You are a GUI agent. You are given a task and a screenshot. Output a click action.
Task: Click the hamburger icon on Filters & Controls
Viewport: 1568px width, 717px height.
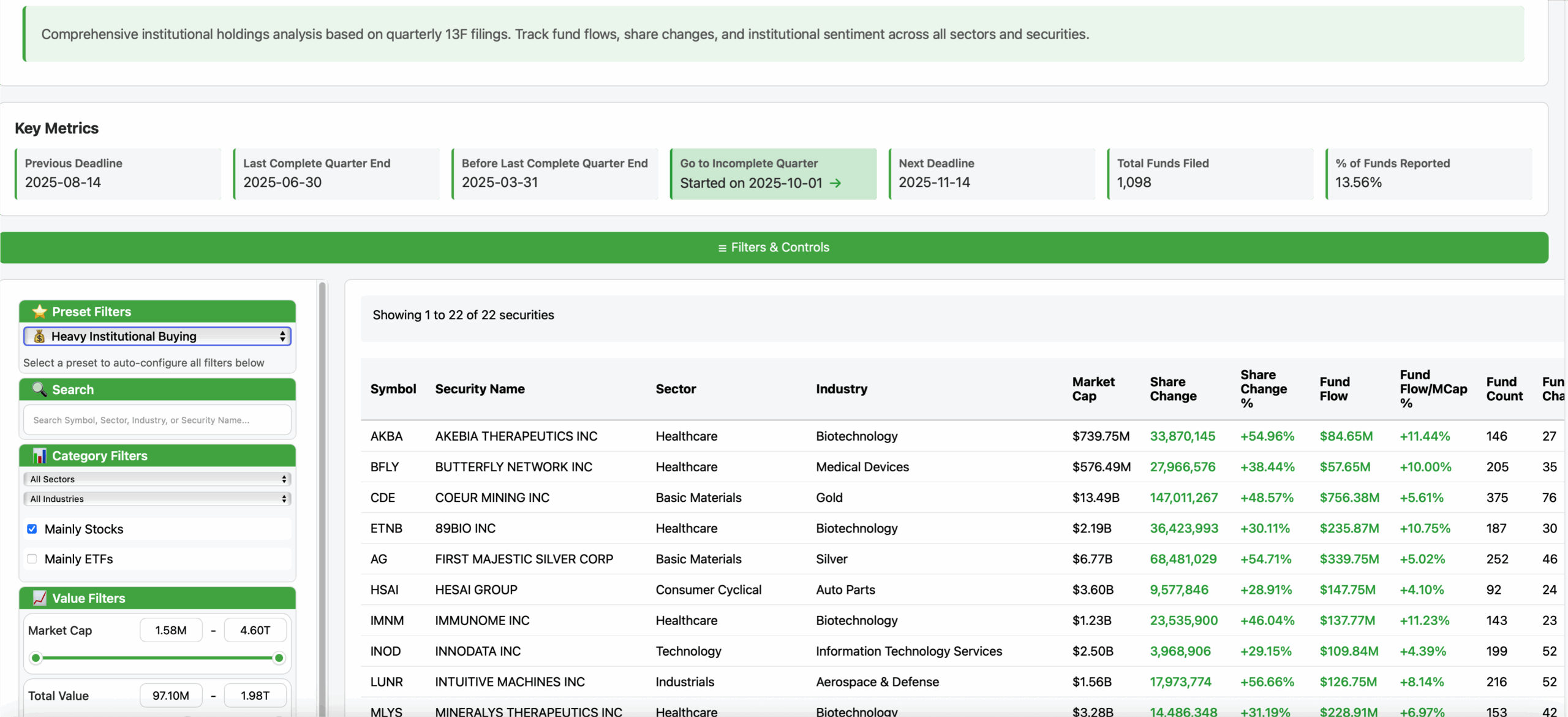tap(722, 248)
